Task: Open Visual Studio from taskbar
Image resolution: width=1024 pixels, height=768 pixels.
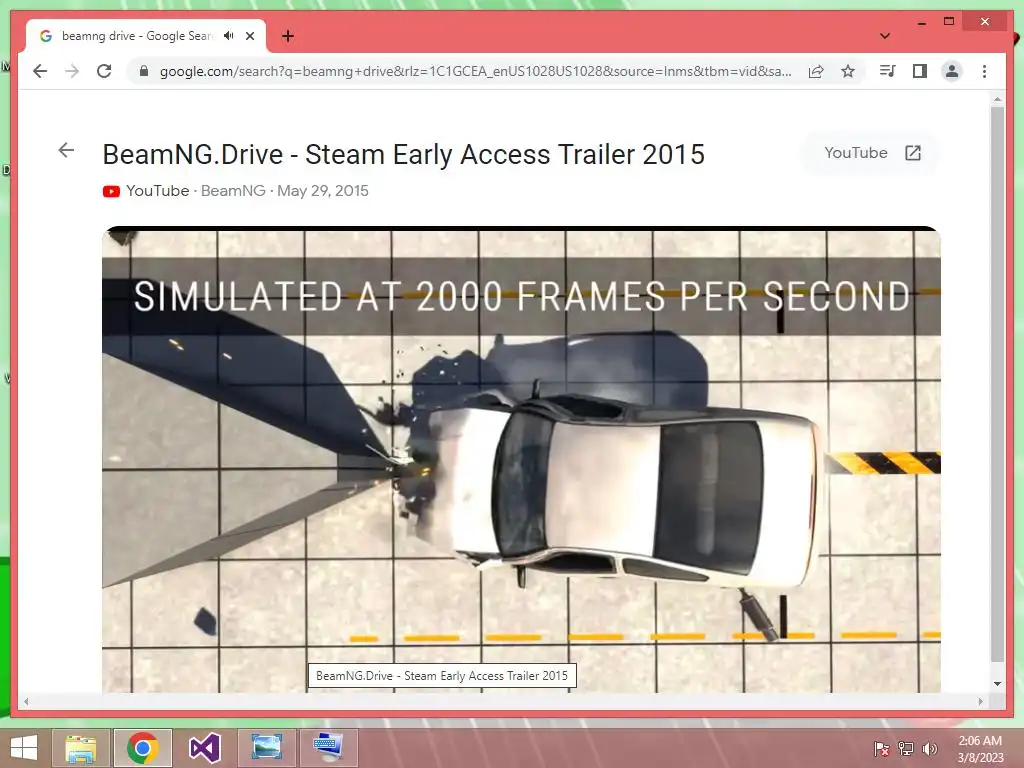Action: click(x=204, y=748)
